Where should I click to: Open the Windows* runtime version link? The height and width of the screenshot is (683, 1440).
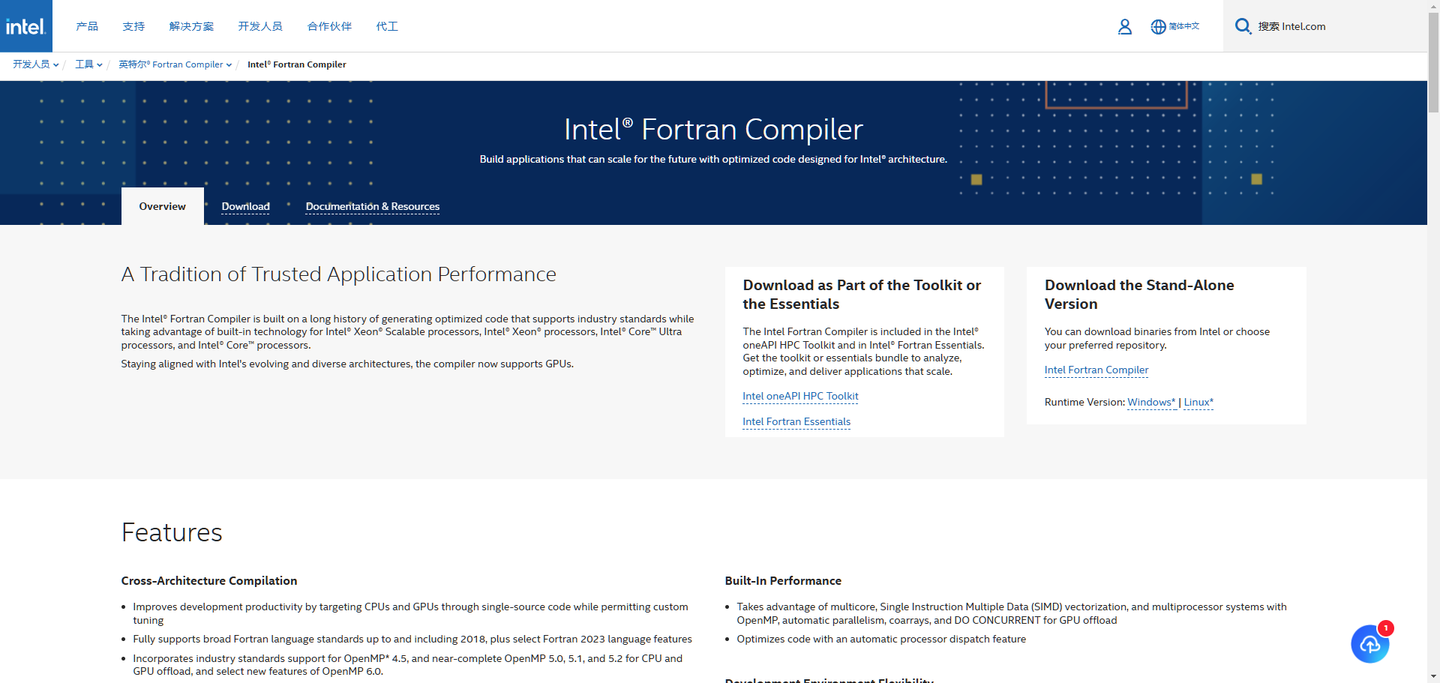click(x=1151, y=402)
